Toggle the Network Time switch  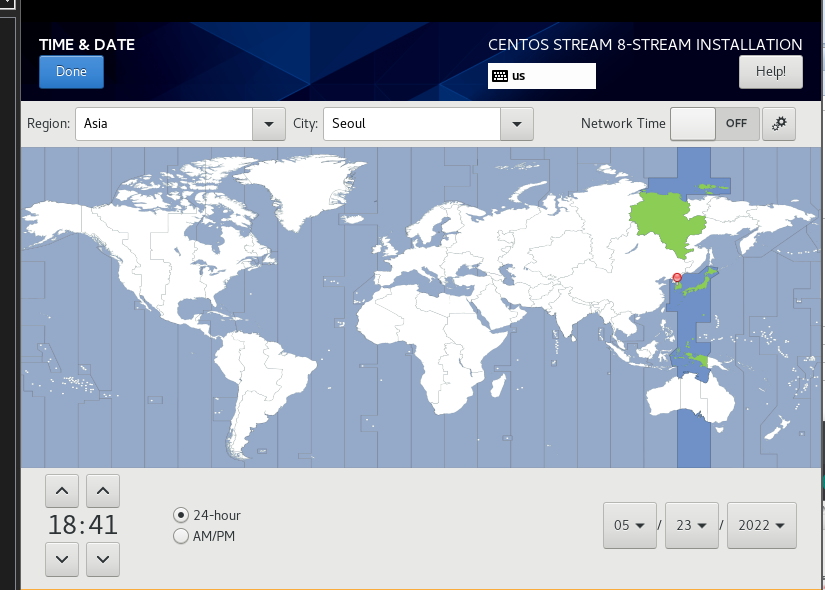pos(715,124)
